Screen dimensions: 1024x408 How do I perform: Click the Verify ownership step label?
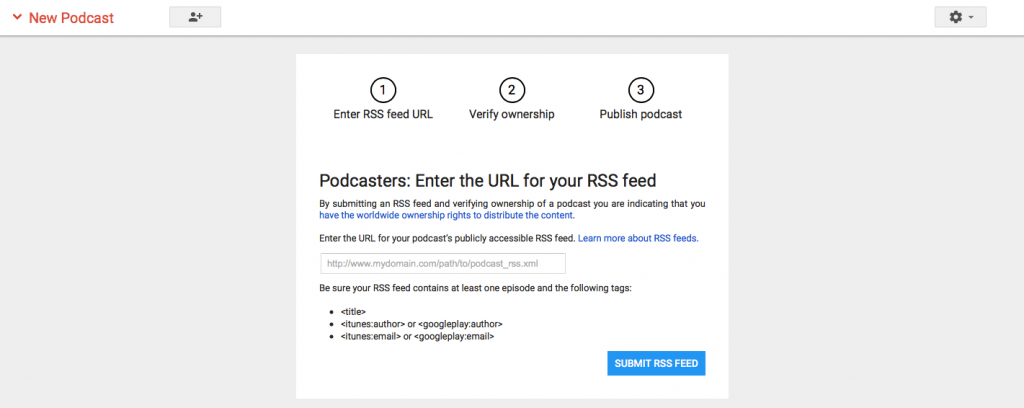512,114
